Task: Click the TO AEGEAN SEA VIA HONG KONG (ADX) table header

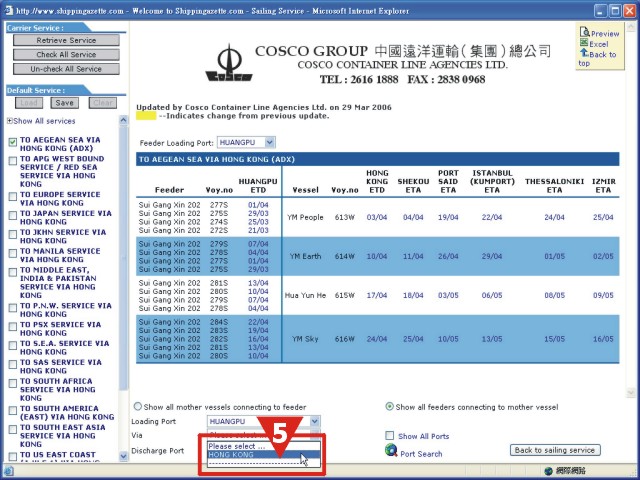Action: 378,159
